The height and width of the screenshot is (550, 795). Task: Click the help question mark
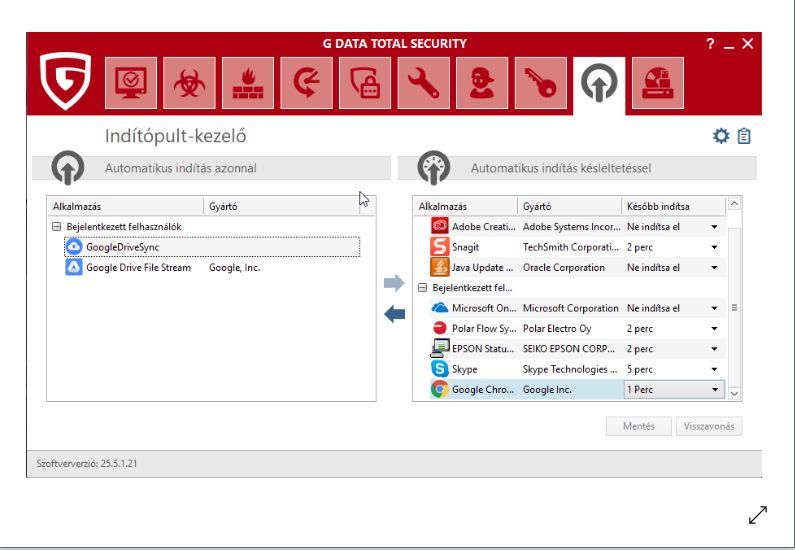click(x=710, y=44)
